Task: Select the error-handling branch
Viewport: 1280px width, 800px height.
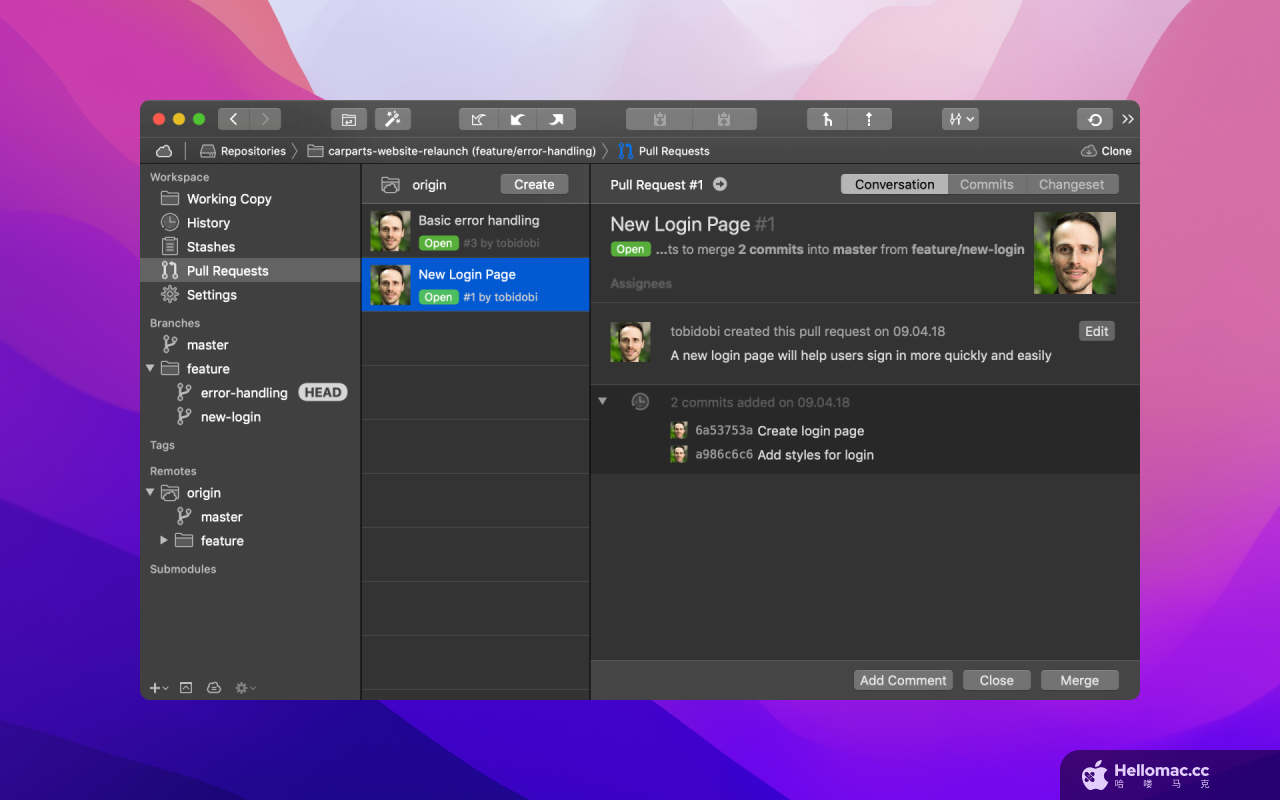Action: [x=244, y=393]
